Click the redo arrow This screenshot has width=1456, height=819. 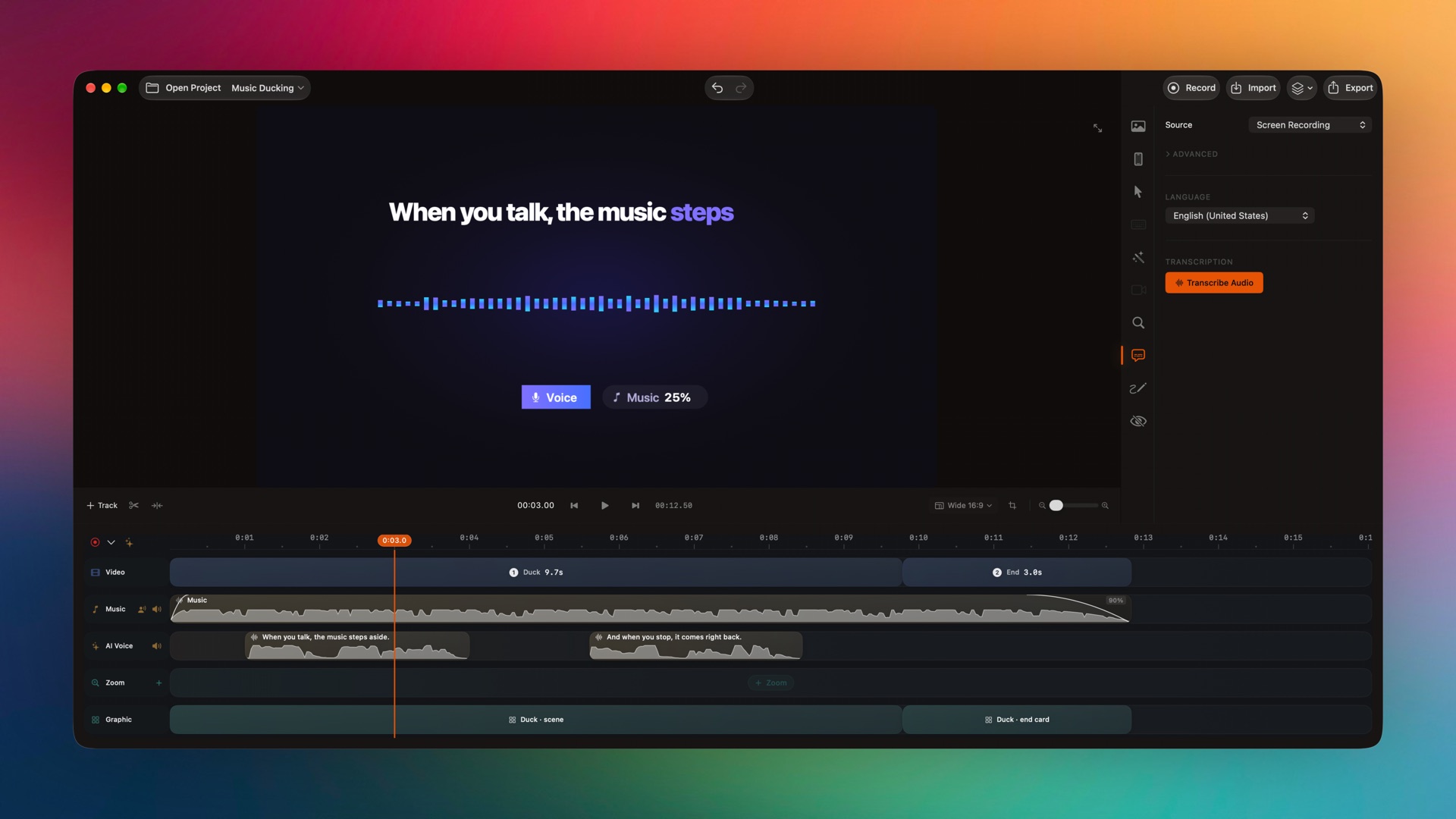741,88
